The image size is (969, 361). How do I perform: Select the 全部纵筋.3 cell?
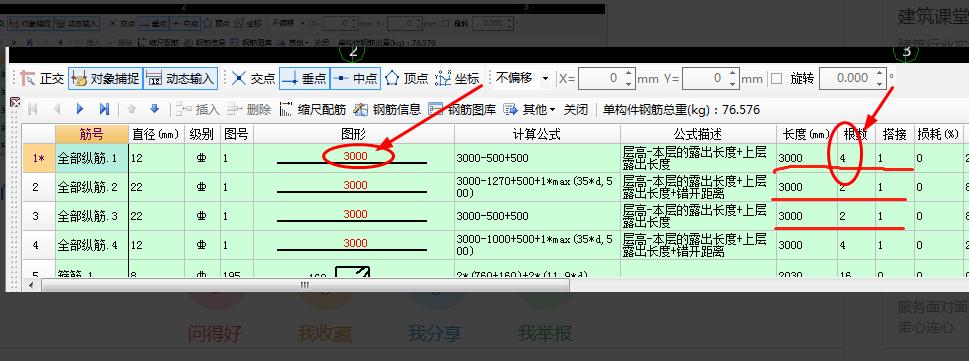91,216
